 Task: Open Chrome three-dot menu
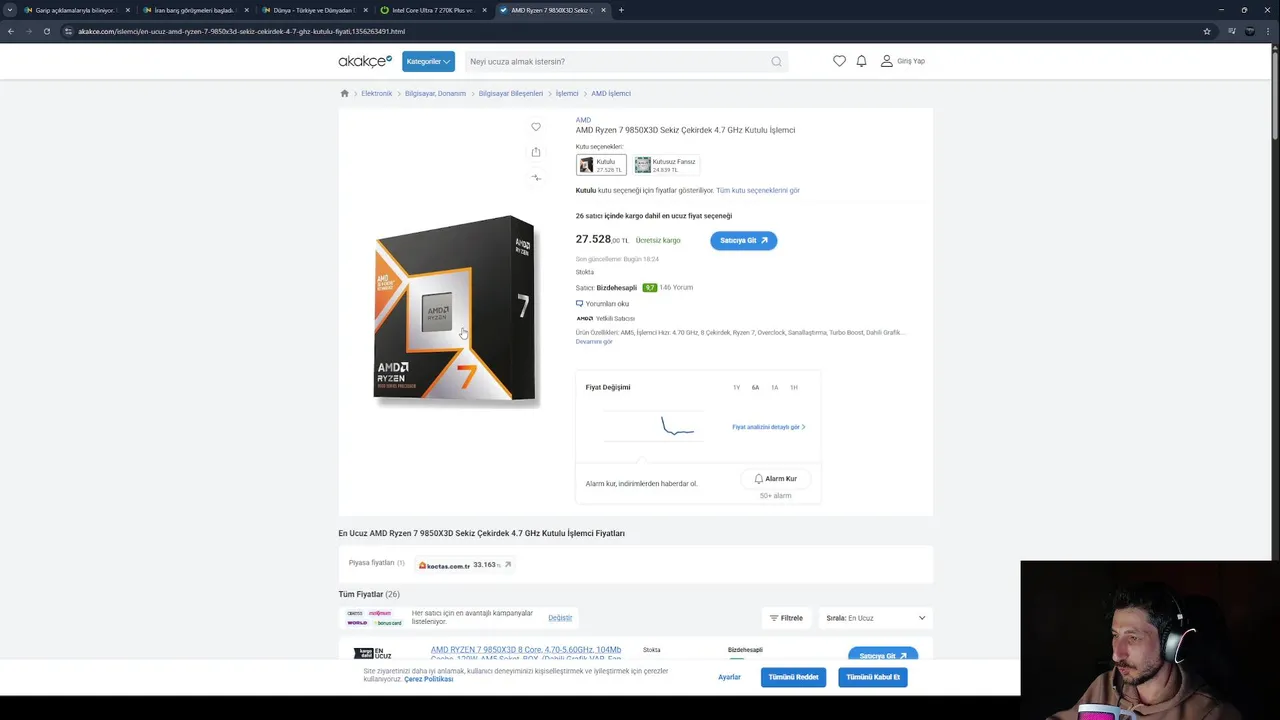[1268, 31]
